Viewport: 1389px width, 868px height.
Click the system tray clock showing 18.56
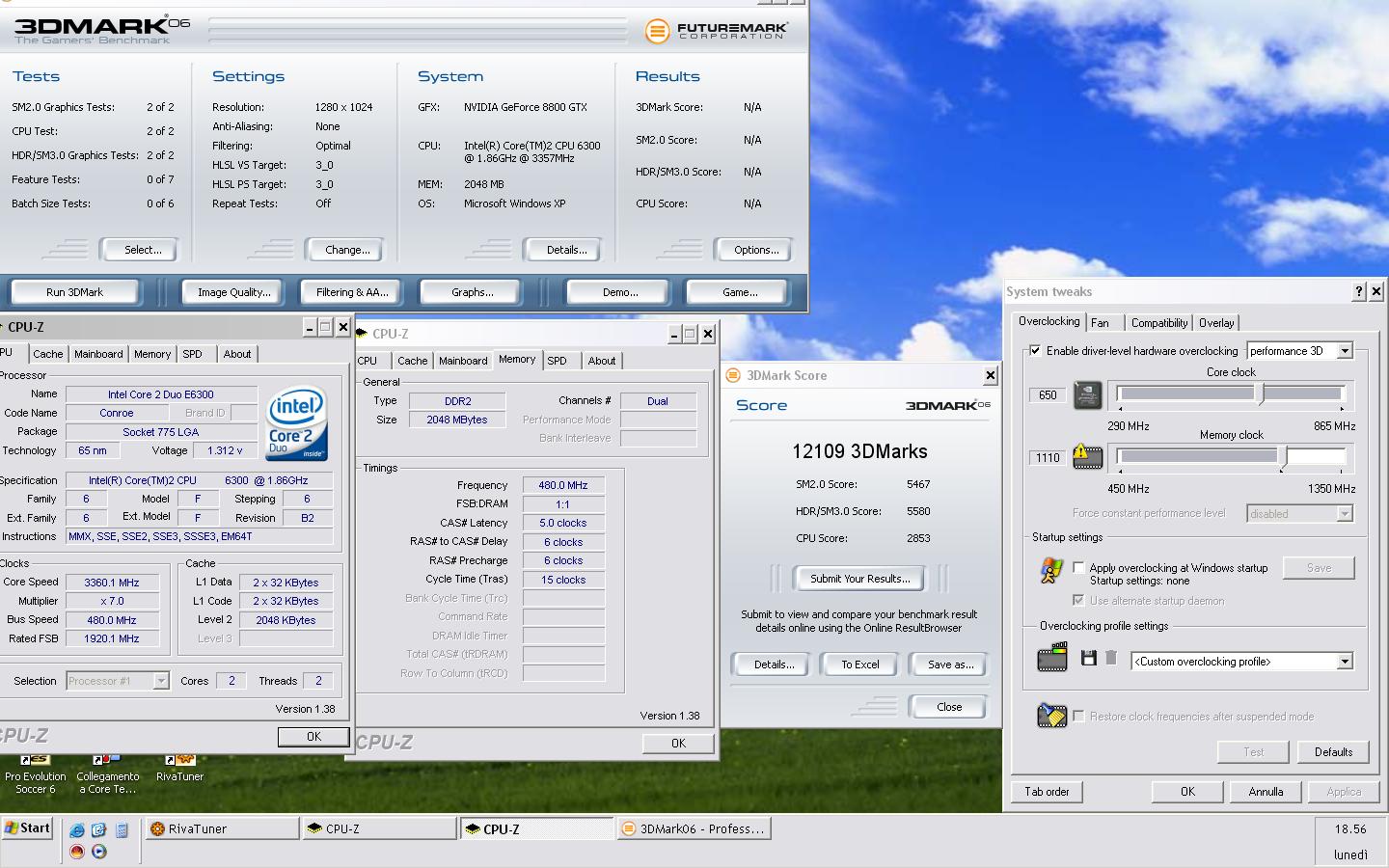tap(1350, 828)
